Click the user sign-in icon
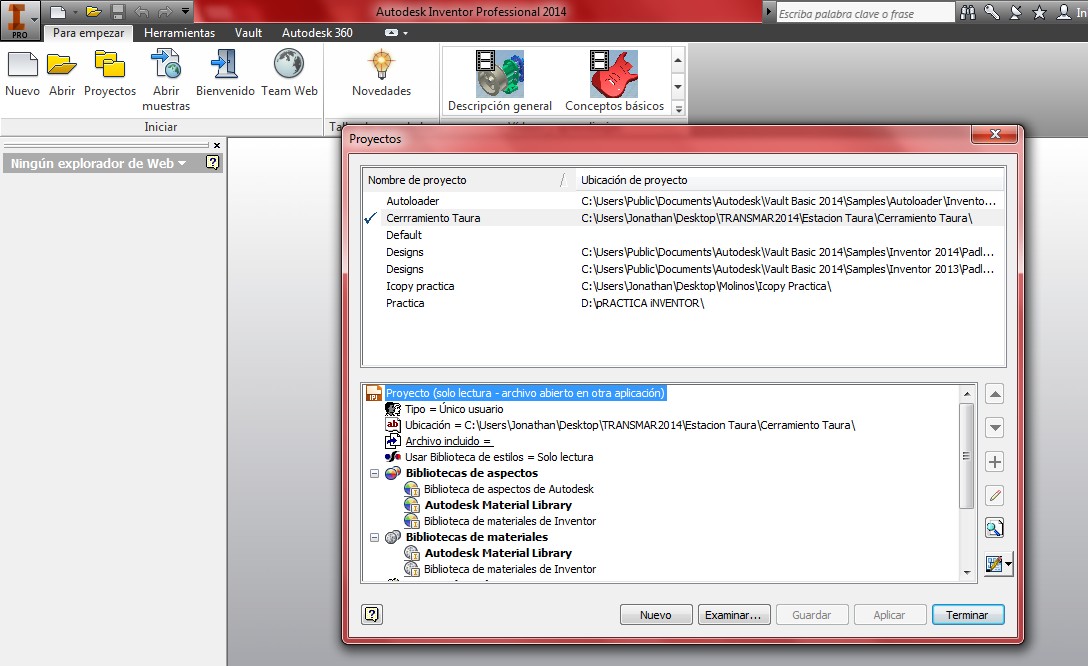 (x=1063, y=12)
